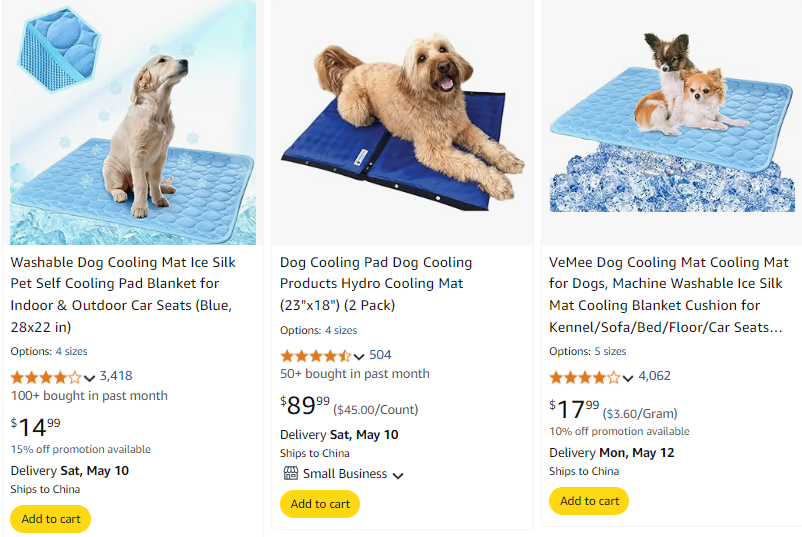Click star rating of the $14.99 mat
Viewport: 802px width, 537px height.
46,377
